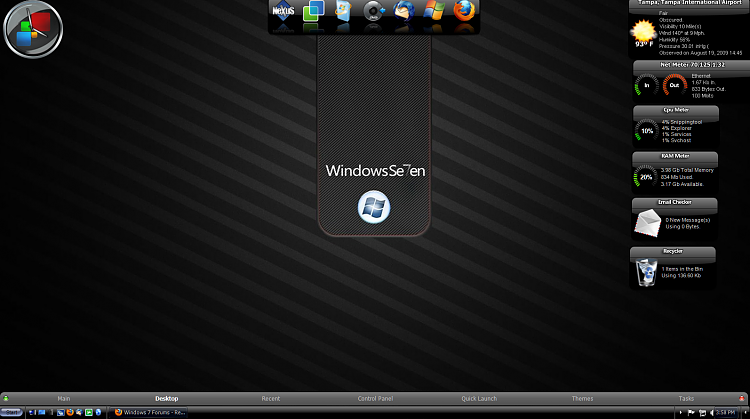The height and width of the screenshot is (419, 750).
Task: Select the Desktop tab
Action: click(x=166, y=398)
